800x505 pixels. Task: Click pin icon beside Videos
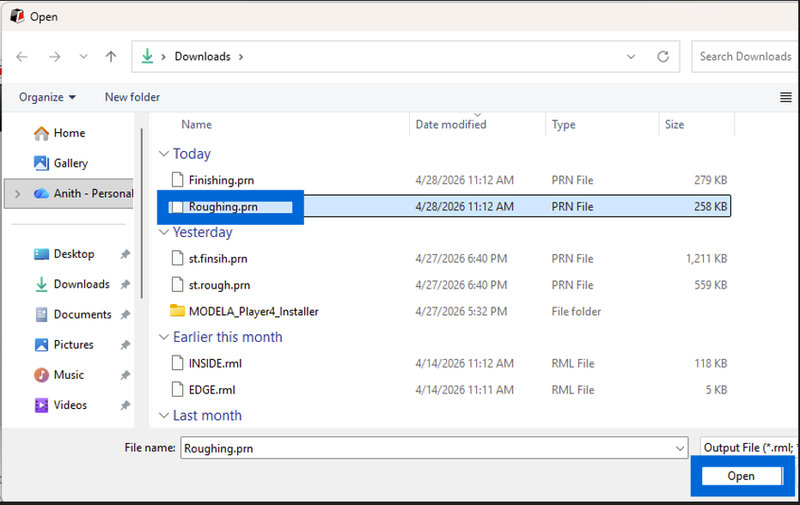(125, 405)
